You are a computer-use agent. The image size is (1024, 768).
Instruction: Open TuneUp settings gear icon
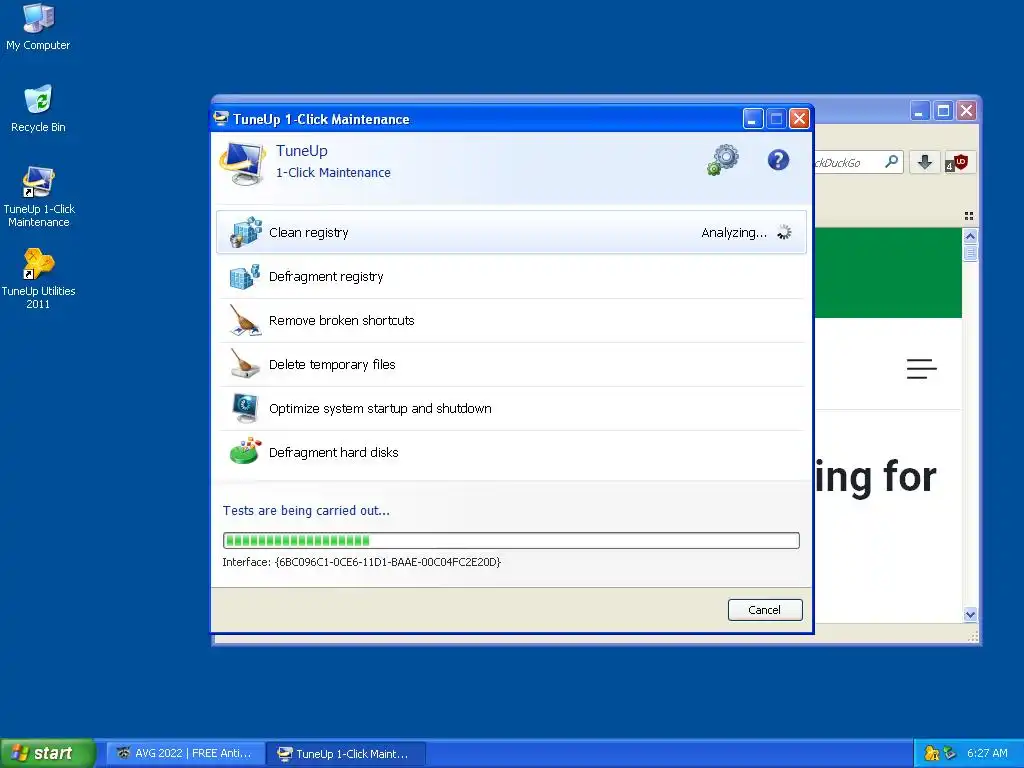(x=723, y=161)
